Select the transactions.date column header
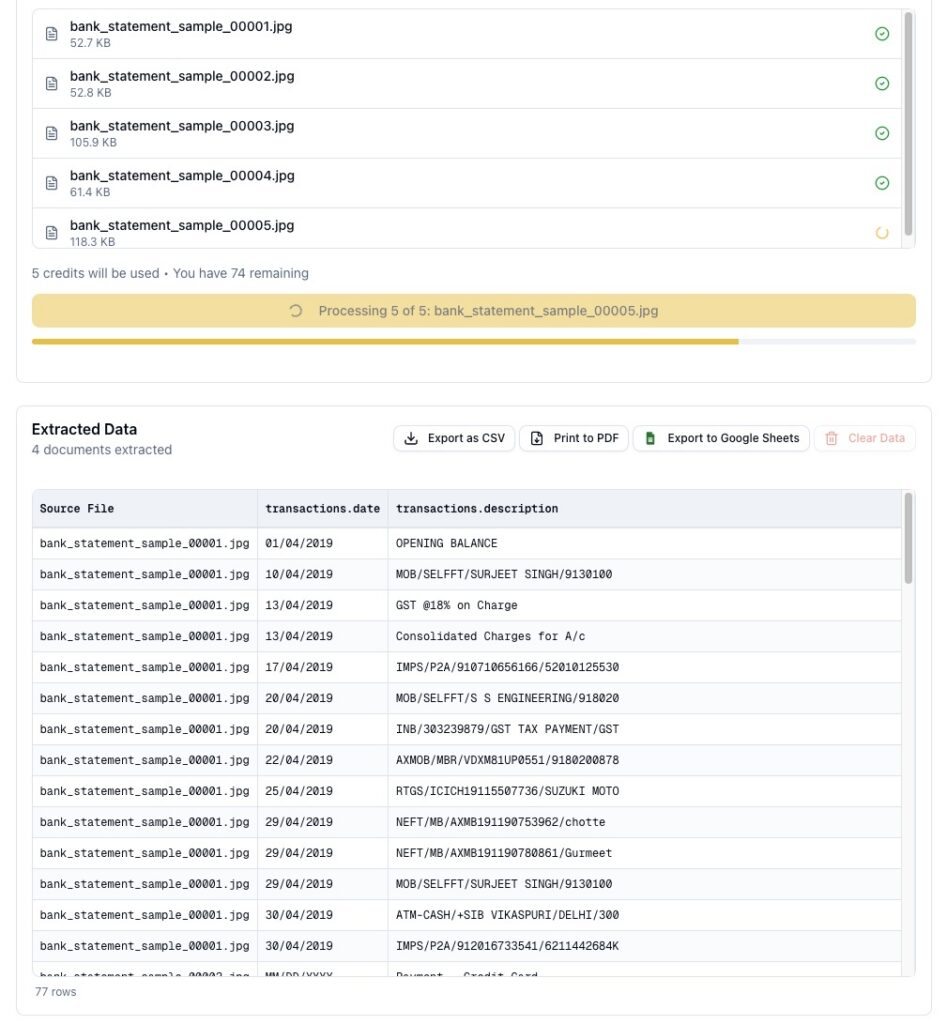This screenshot has height=1024, width=947. coord(323,509)
